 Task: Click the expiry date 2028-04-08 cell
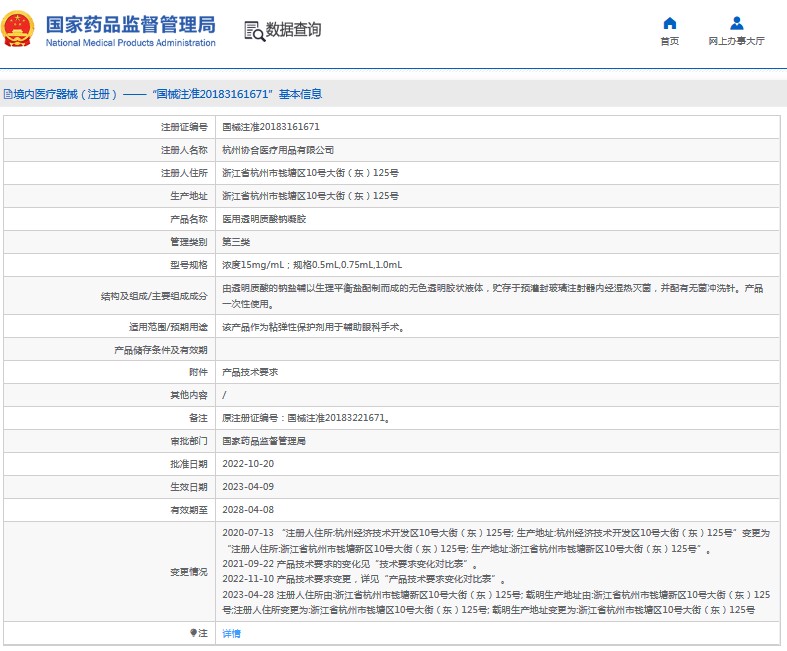pos(247,509)
